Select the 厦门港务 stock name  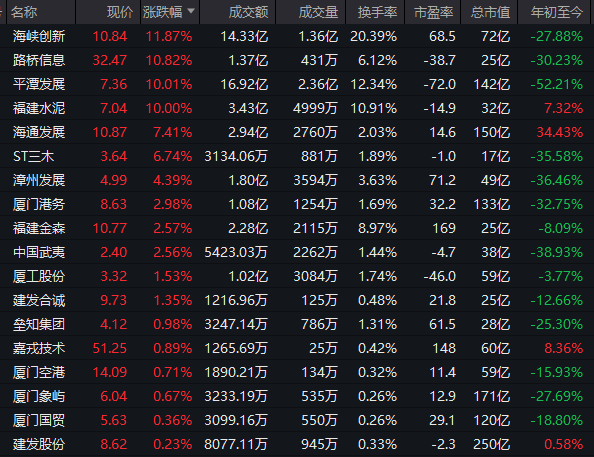39,204
